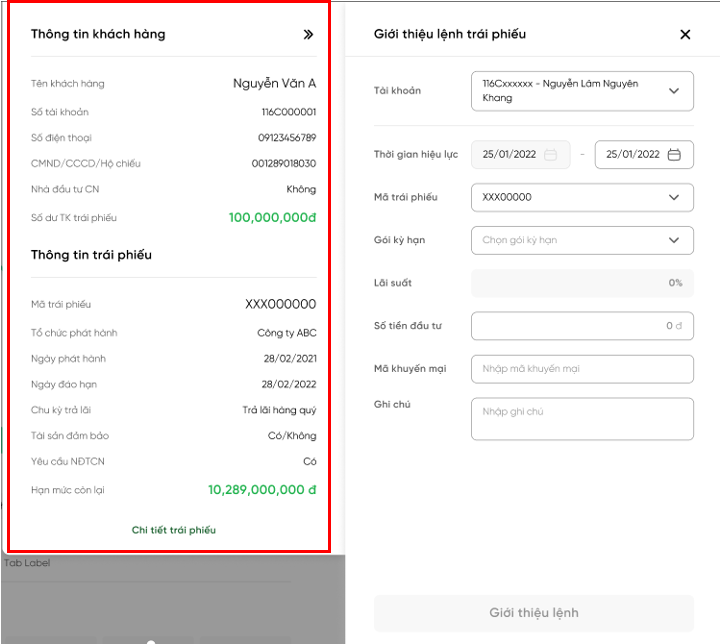
Task: Expand the Mã trái phiếu dropdown
Action: point(582,197)
